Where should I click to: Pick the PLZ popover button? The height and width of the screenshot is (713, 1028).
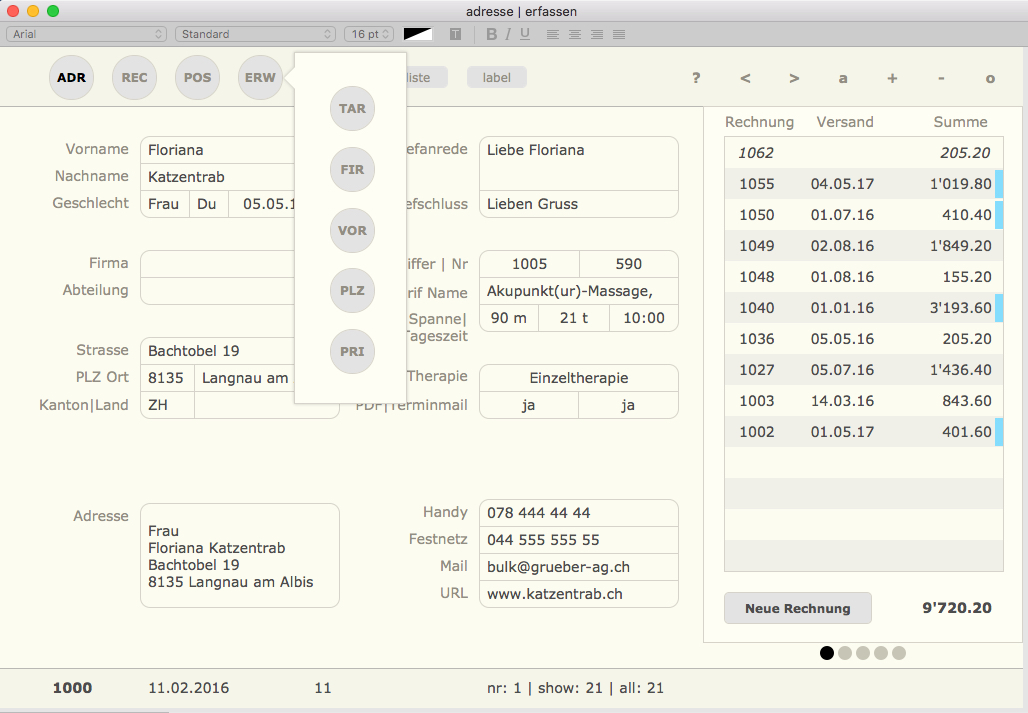click(352, 291)
